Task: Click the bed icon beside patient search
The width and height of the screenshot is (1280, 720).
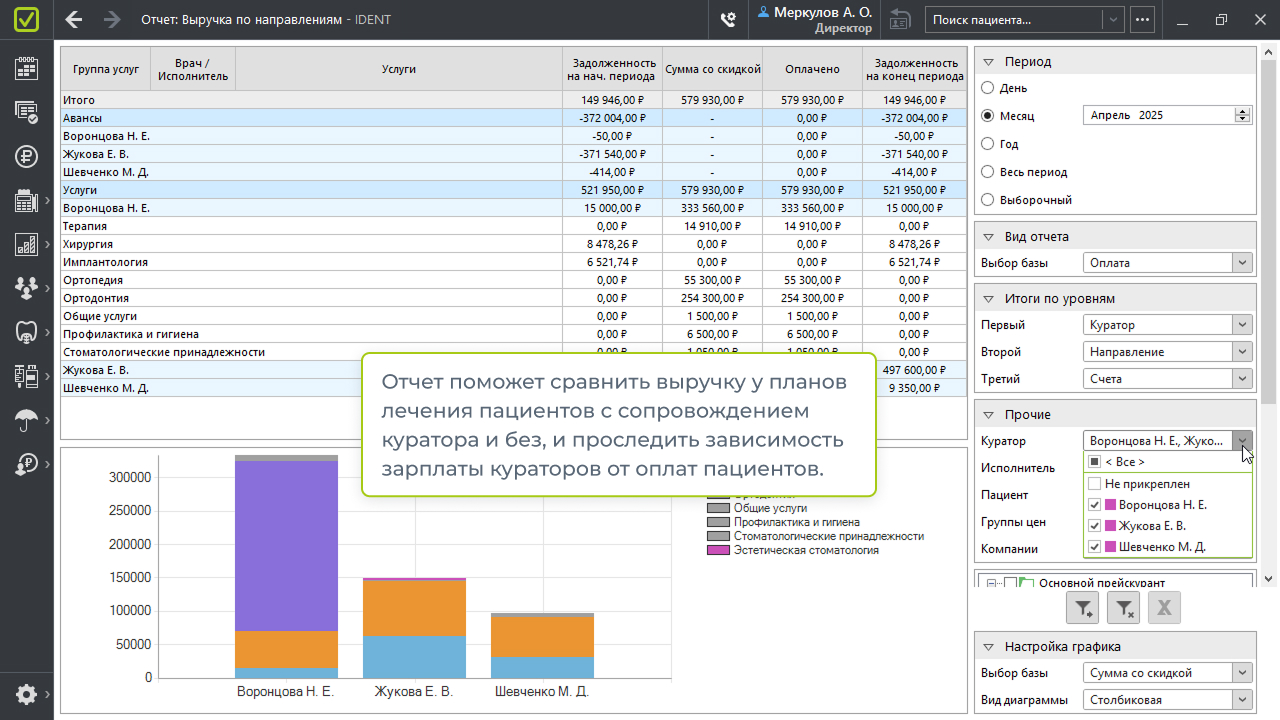Action: tap(901, 19)
